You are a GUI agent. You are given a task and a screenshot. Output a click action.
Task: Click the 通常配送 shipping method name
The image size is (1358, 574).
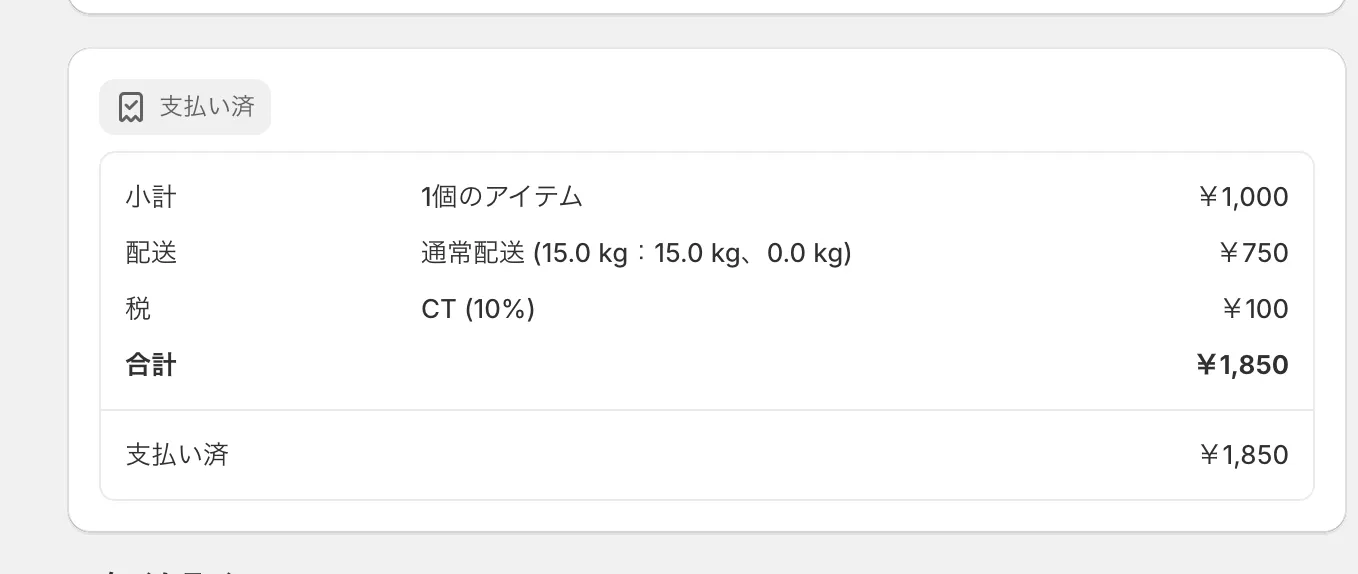[x=473, y=253]
